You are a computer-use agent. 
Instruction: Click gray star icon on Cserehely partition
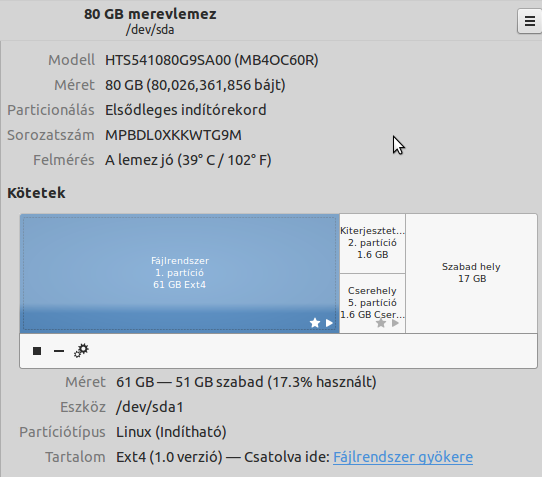(381, 323)
